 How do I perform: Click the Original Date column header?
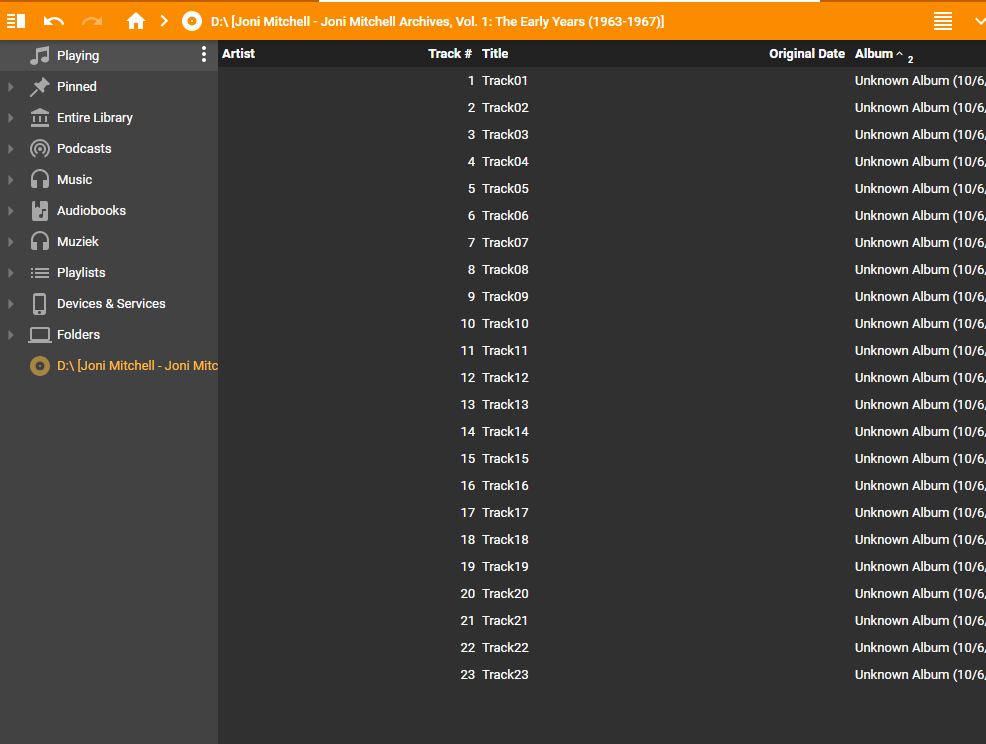806,54
